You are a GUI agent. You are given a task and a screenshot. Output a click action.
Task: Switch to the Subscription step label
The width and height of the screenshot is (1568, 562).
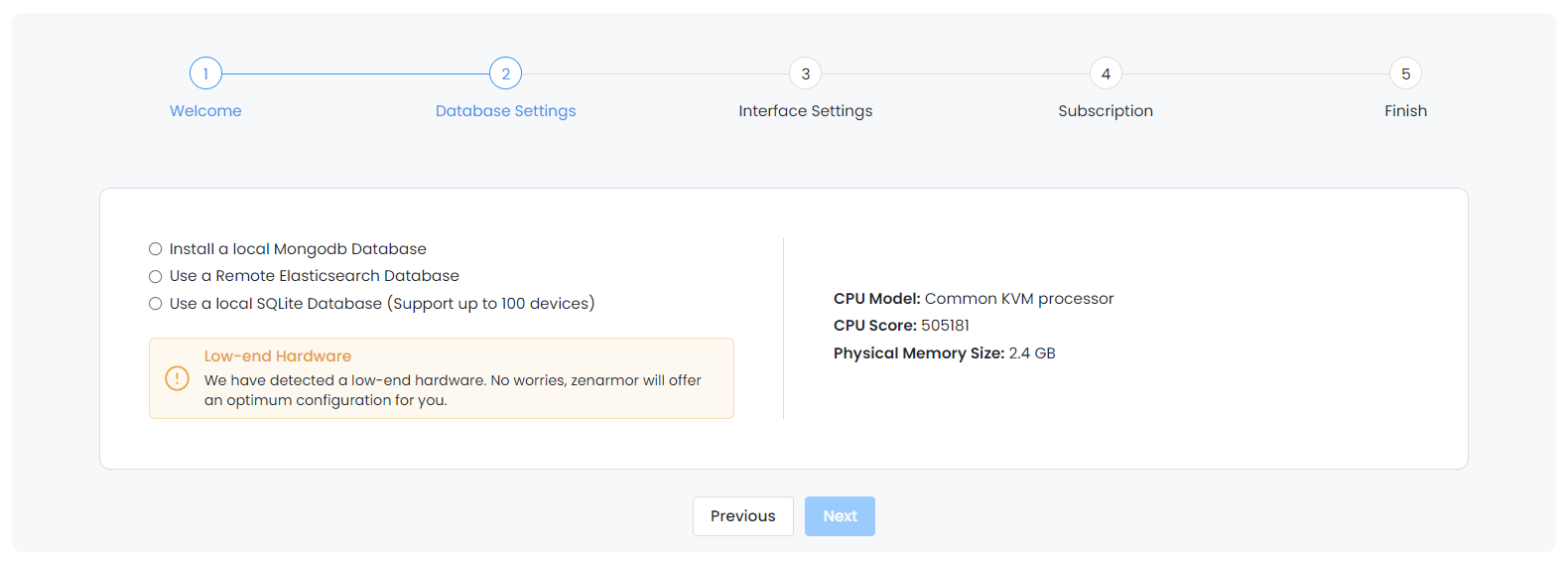(1106, 111)
